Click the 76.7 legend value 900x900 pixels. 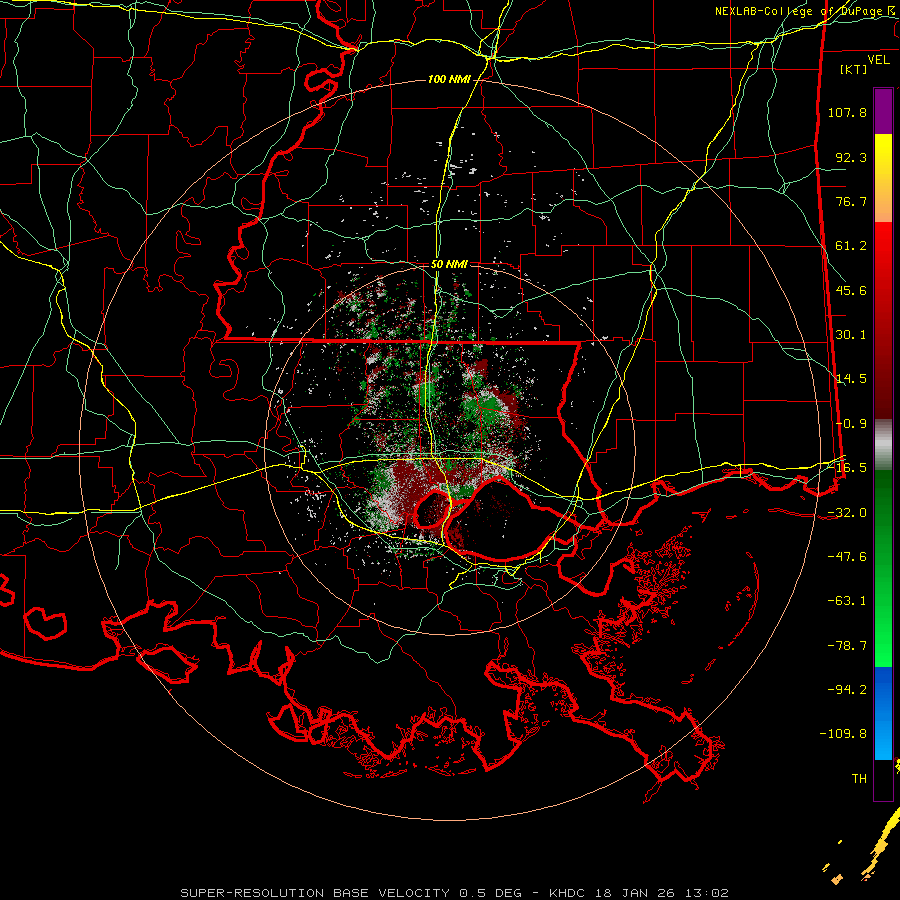[851, 201]
